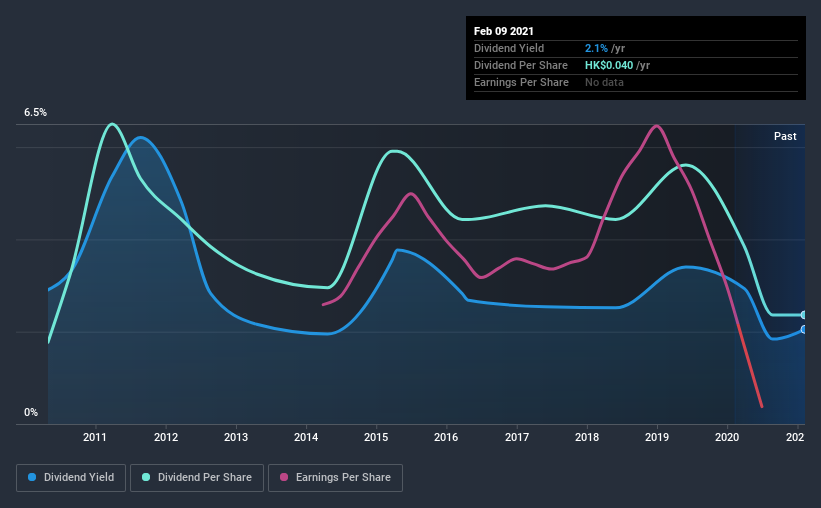The height and width of the screenshot is (508, 821).
Task: Click the blue Dividend Yield legend dot
Action: (32, 477)
